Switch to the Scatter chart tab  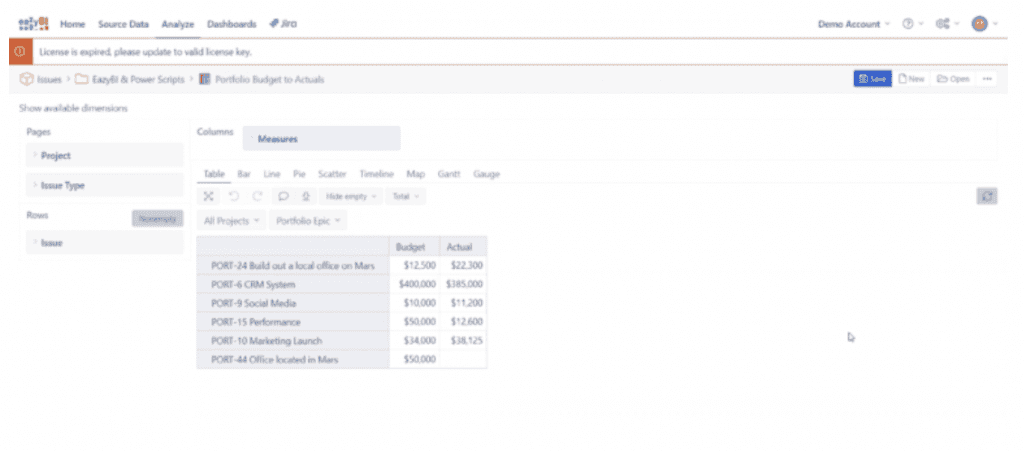tap(332, 174)
